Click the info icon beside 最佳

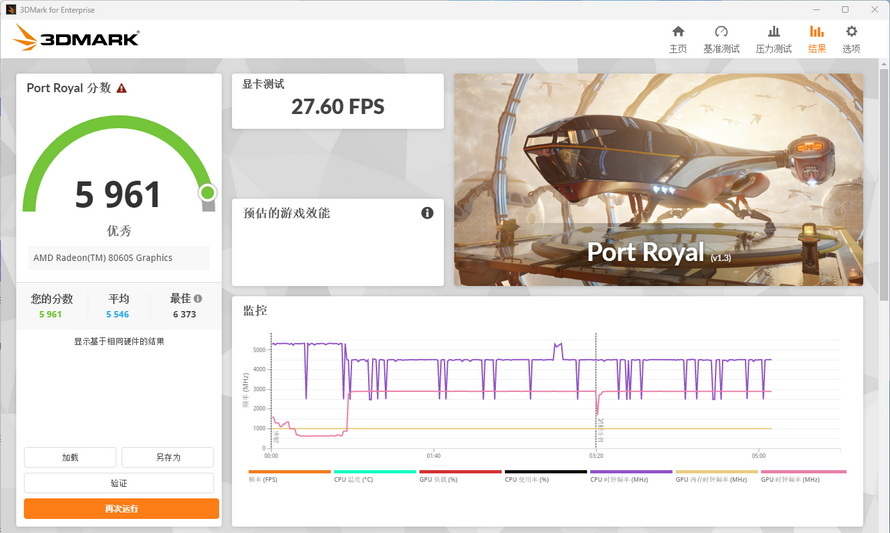pos(198,298)
